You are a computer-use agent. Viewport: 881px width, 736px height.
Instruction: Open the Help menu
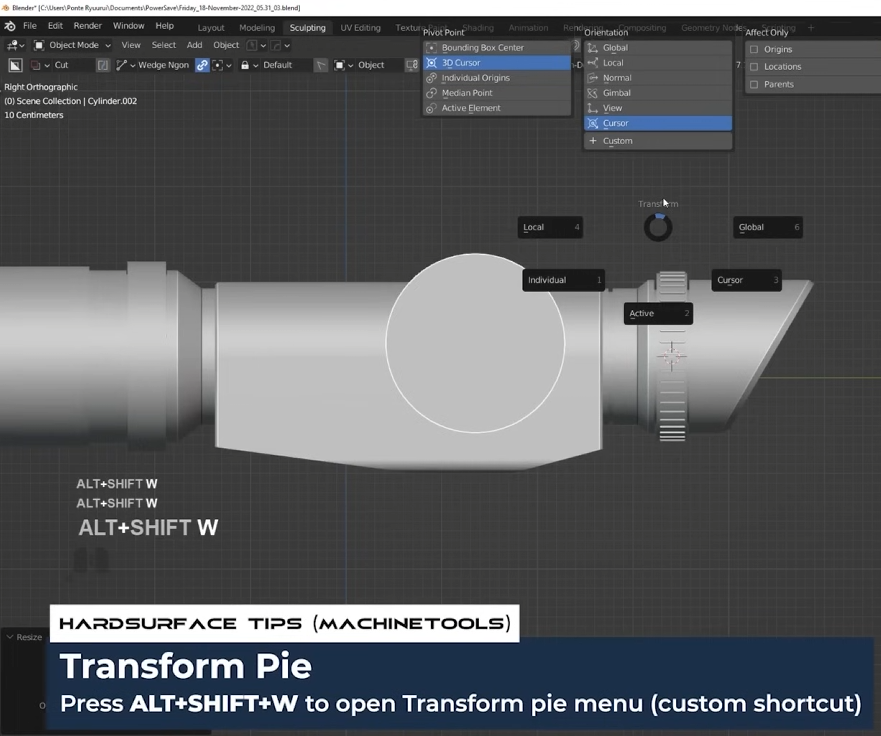pyautogui.click(x=165, y=26)
